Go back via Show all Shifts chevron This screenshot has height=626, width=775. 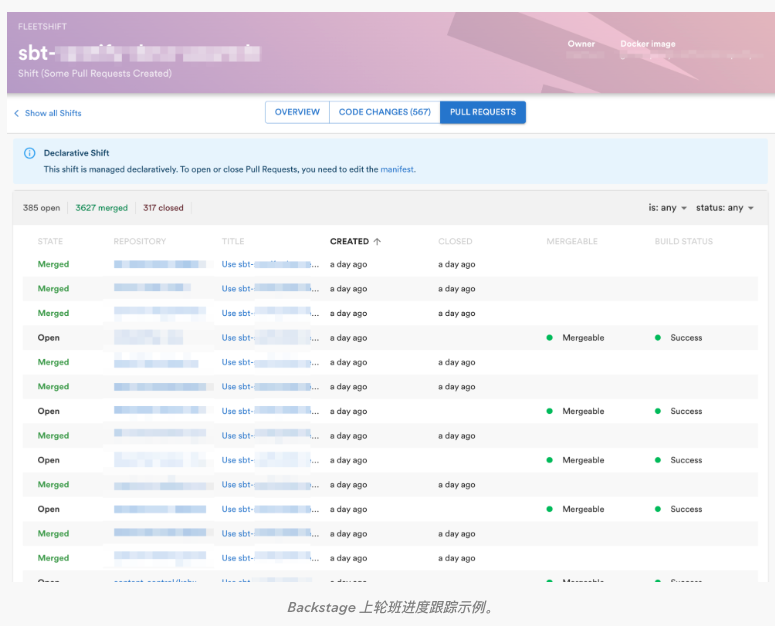[x=16, y=113]
